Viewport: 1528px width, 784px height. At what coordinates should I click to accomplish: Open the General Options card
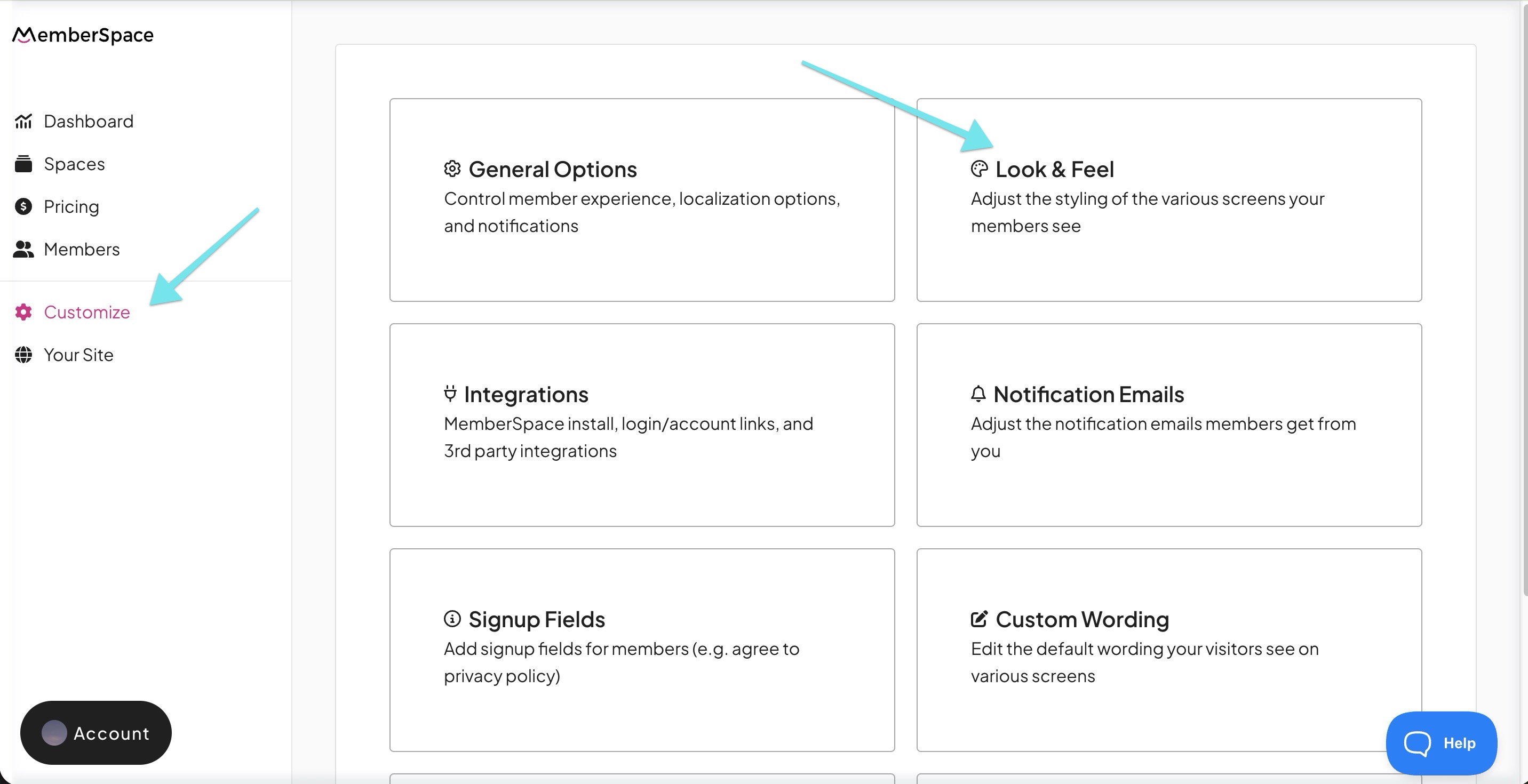click(642, 200)
